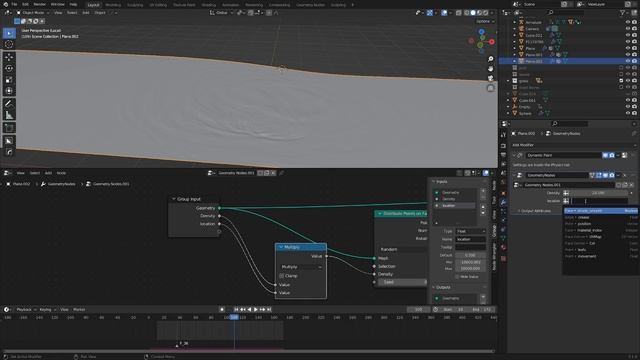Image resolution: width=640 pixels, height=360 pixels.
Task: Toggle visibility eye for Empty in outliner
Action: (628, 107)
